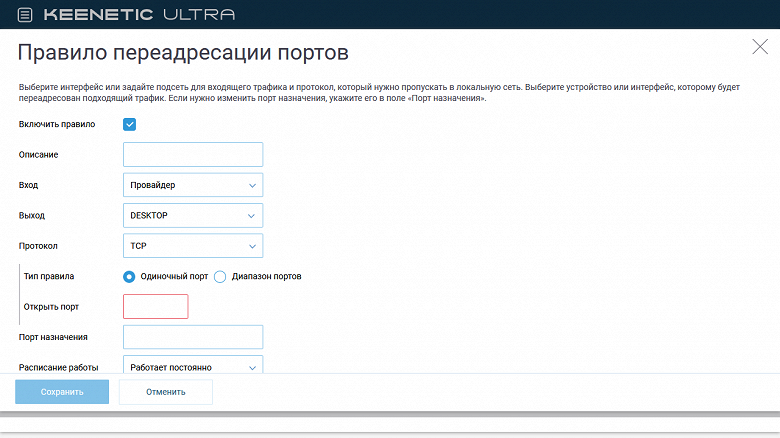Open the 'Расписание работы' dropdown
The image size is (780, 438).
[x=193, y=365]
